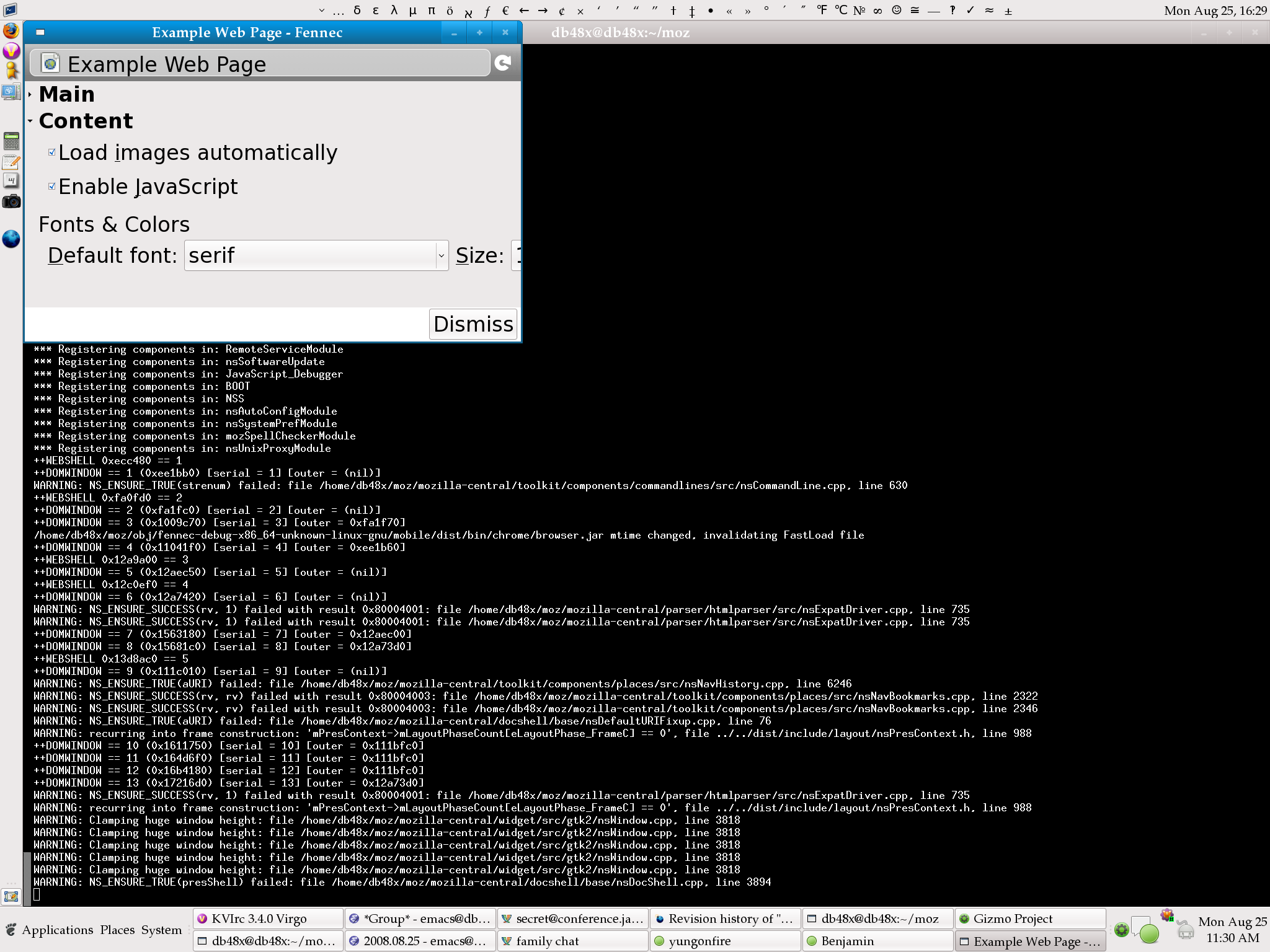
Task: Switch to secret@conference jabber chat
Action: 573,919
